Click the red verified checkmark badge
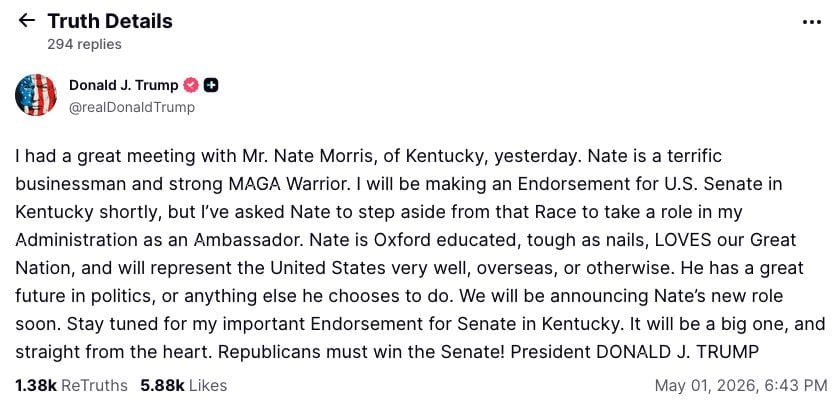 click(191, 85)
